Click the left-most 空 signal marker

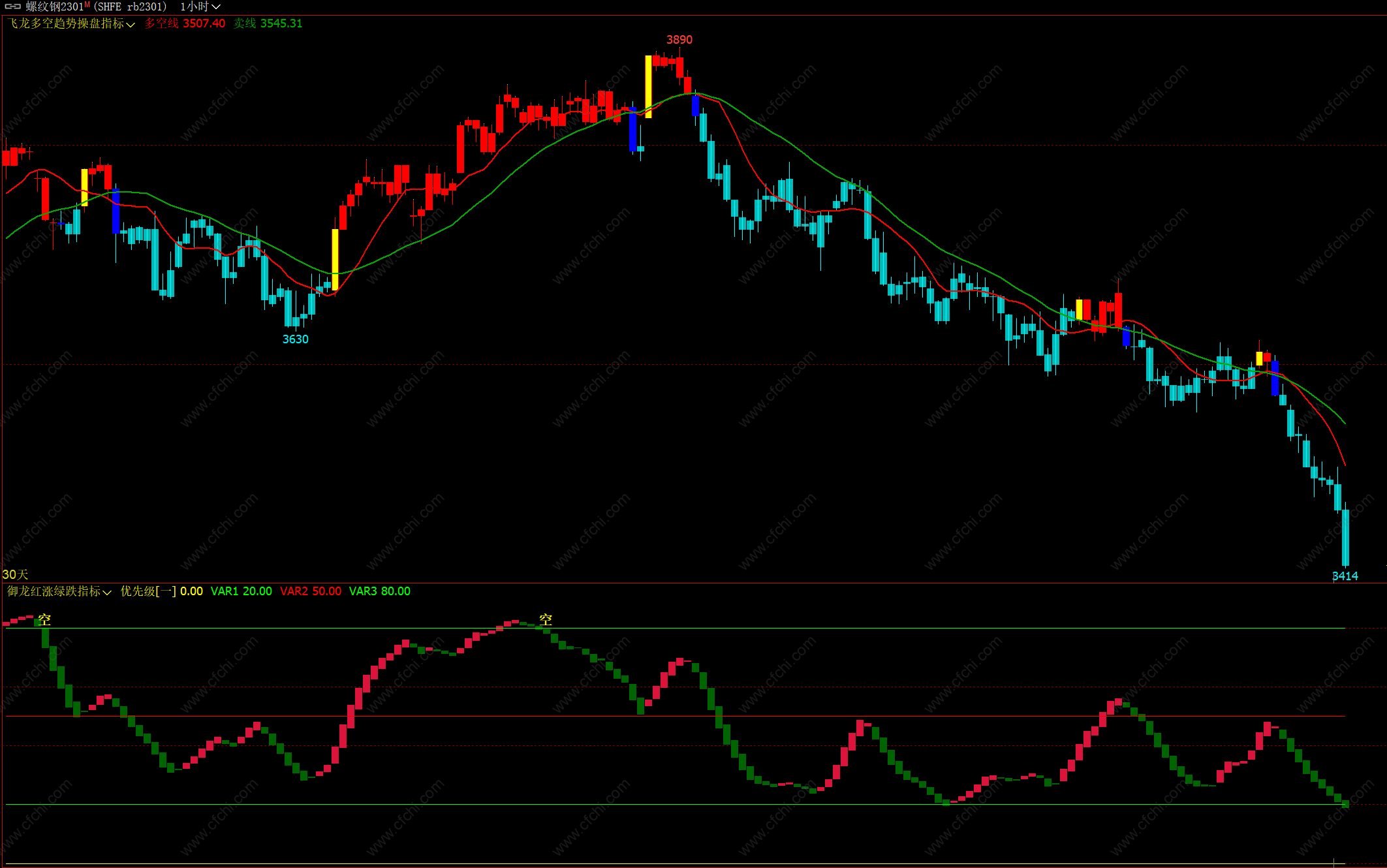pos(44,619)
